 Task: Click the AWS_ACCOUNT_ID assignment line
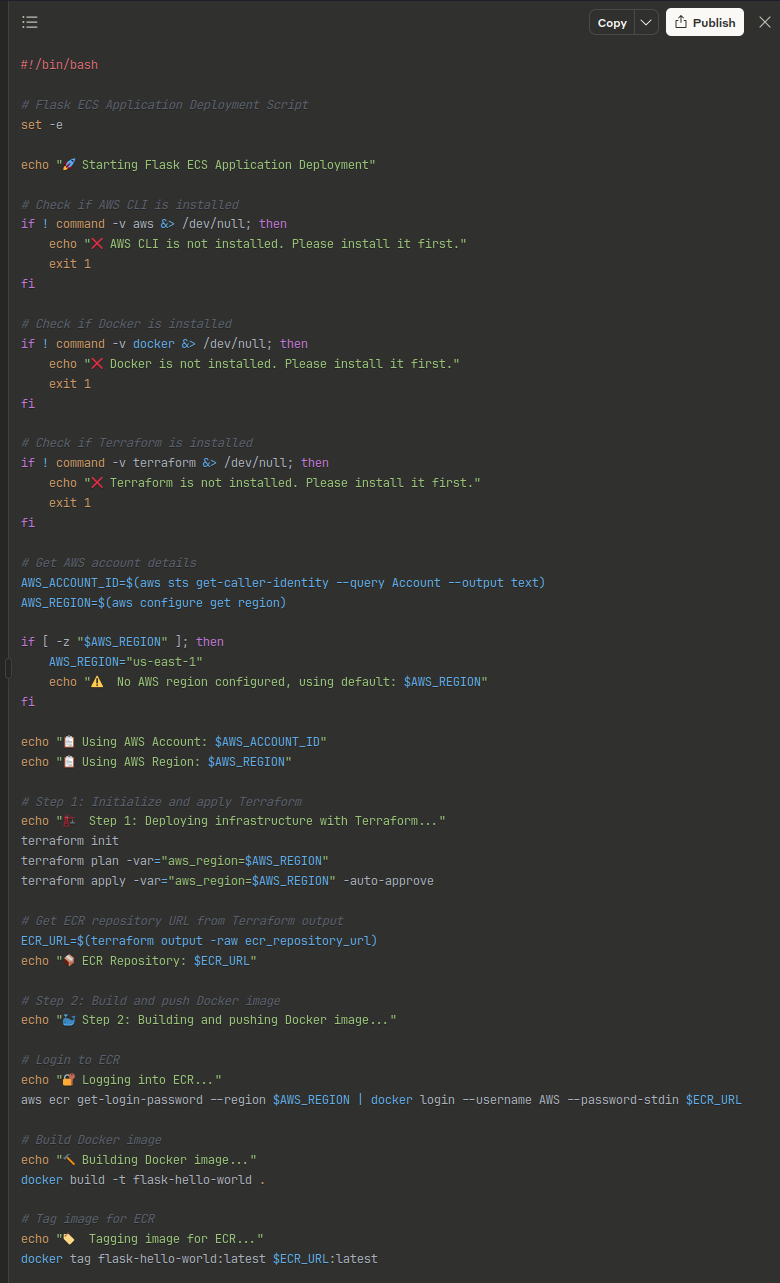283,583
